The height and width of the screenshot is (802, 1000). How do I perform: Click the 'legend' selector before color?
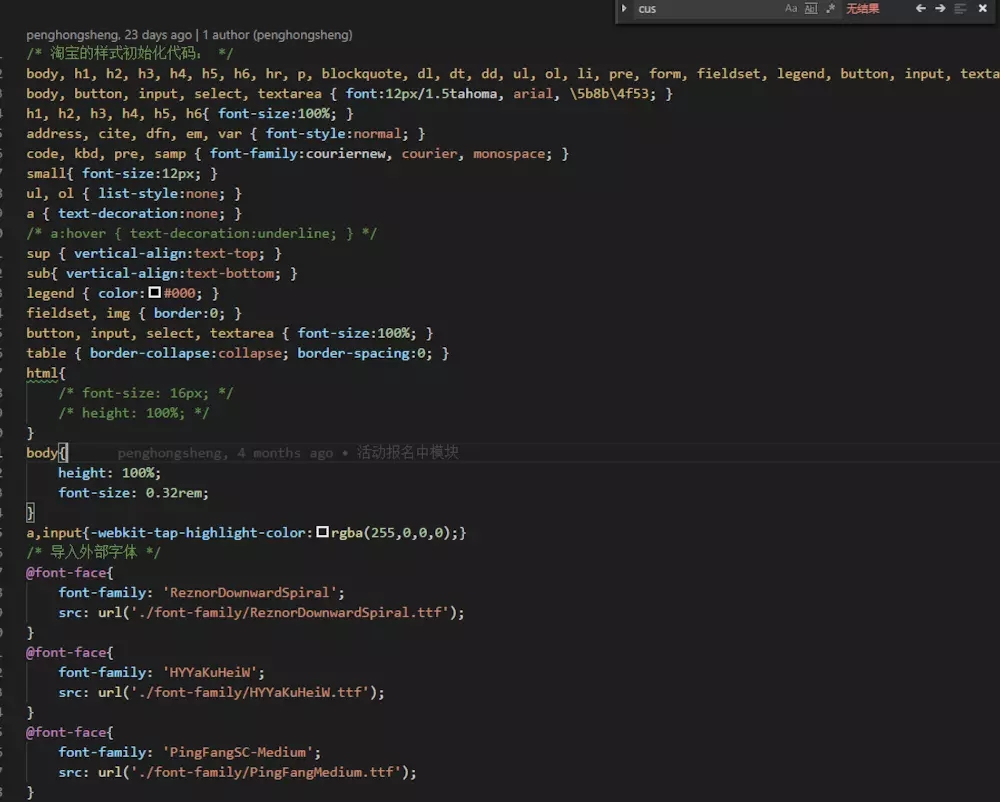(x=50, y=293)
